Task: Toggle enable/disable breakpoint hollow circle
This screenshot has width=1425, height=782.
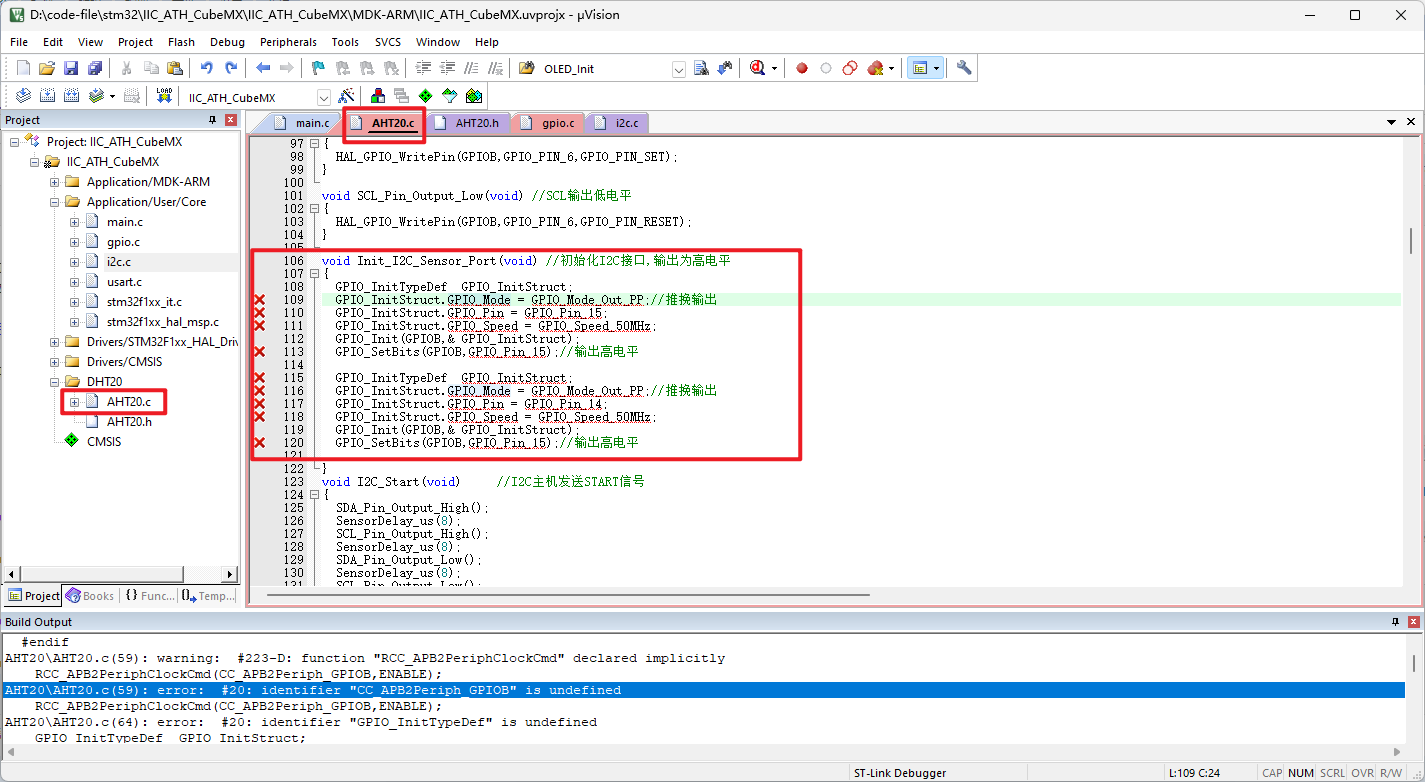Action: coord(826,68)
